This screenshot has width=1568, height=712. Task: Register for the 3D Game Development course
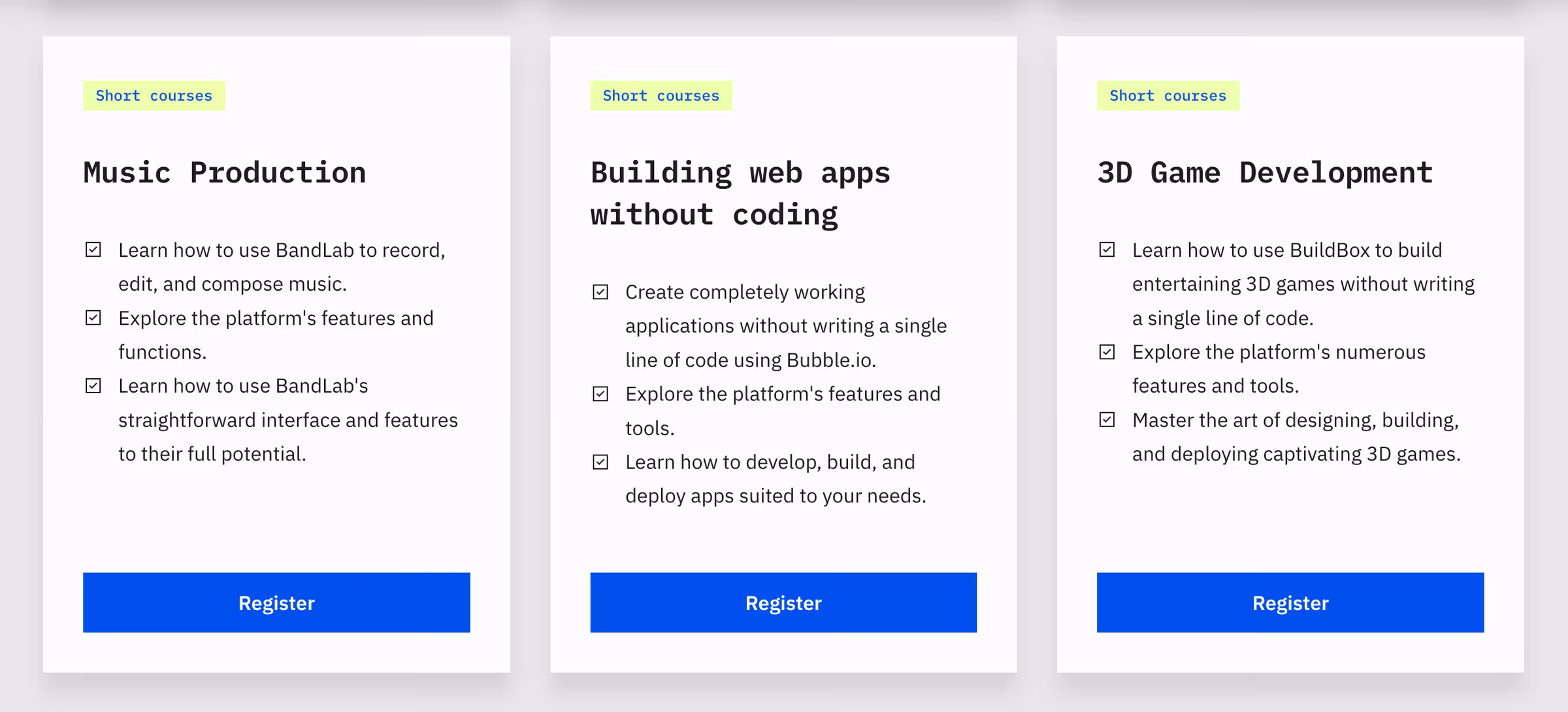pos(1290,602)
